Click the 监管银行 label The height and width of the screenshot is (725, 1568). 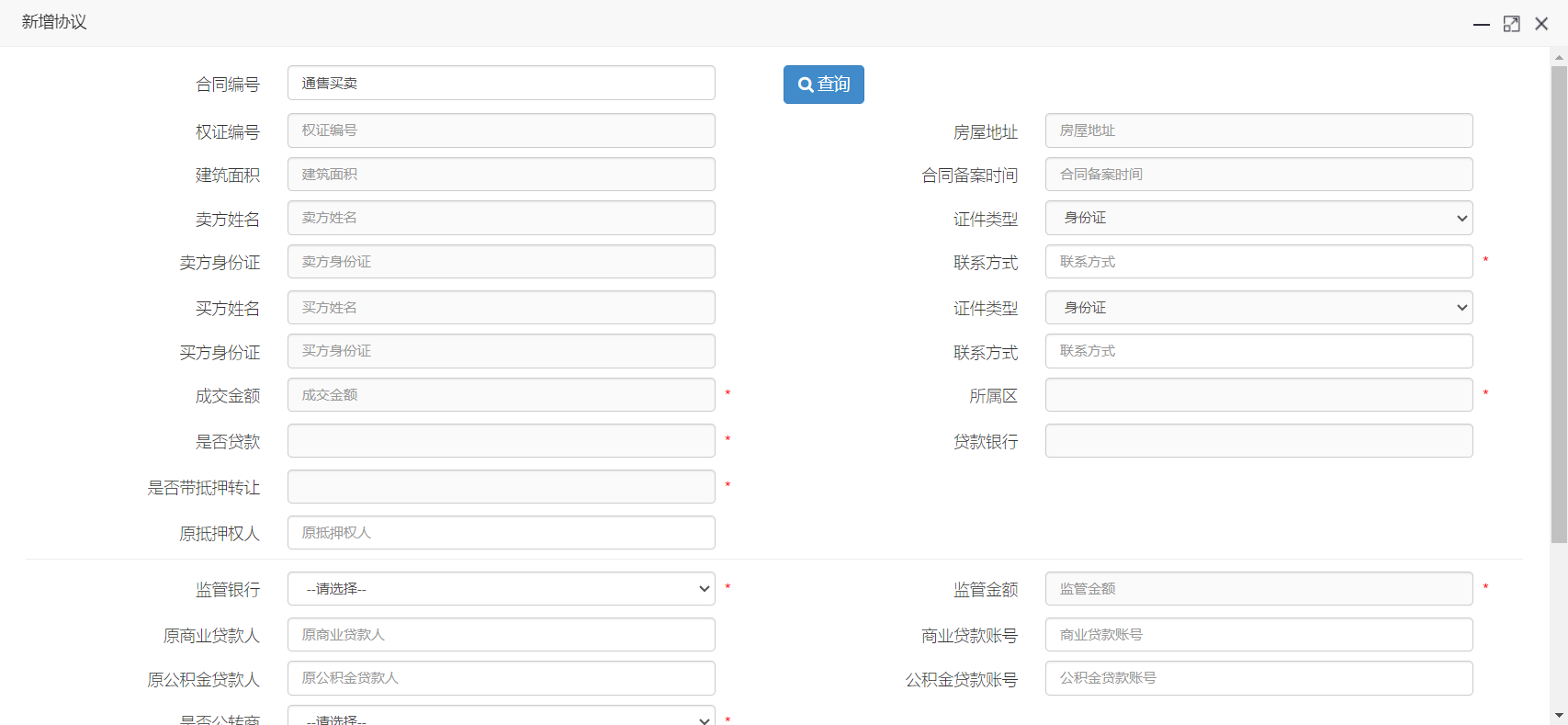point(228,590)
